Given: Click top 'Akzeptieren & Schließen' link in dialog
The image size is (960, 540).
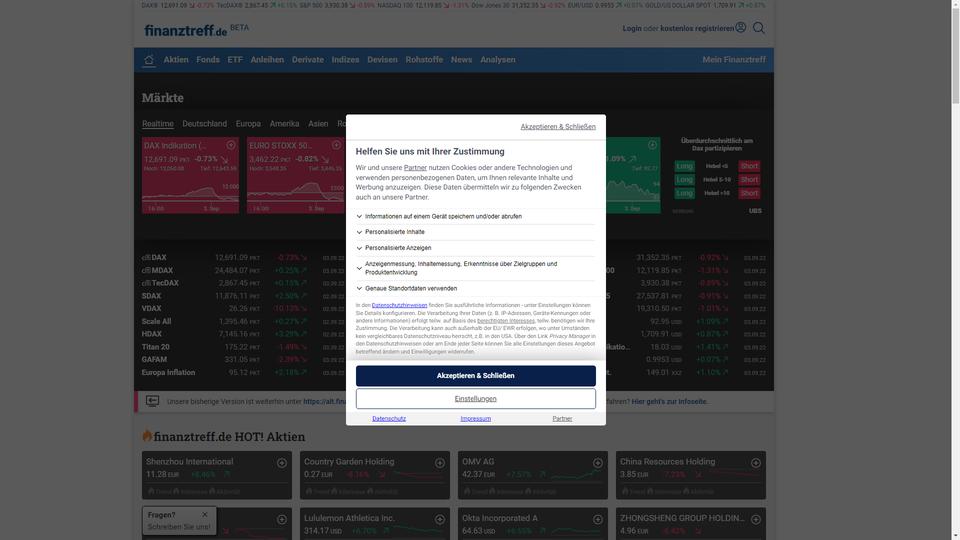Looking at the screenshot, I should coord(558,127).
